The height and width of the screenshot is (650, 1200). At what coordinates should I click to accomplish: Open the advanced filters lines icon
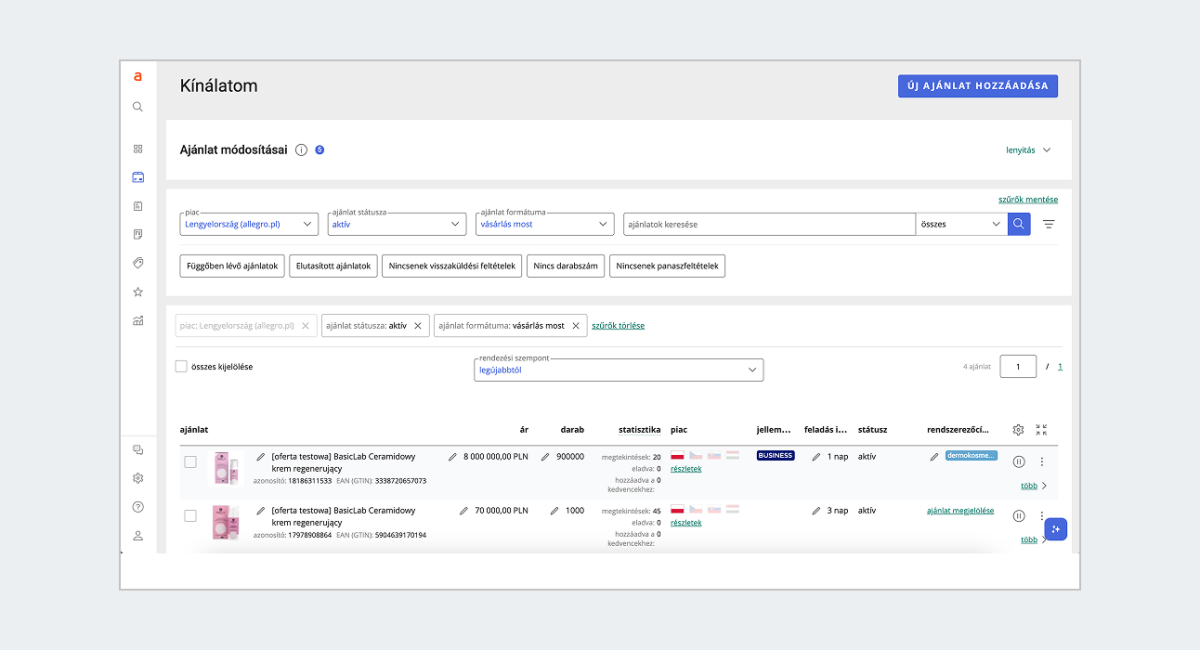(x=1048, y=224)
